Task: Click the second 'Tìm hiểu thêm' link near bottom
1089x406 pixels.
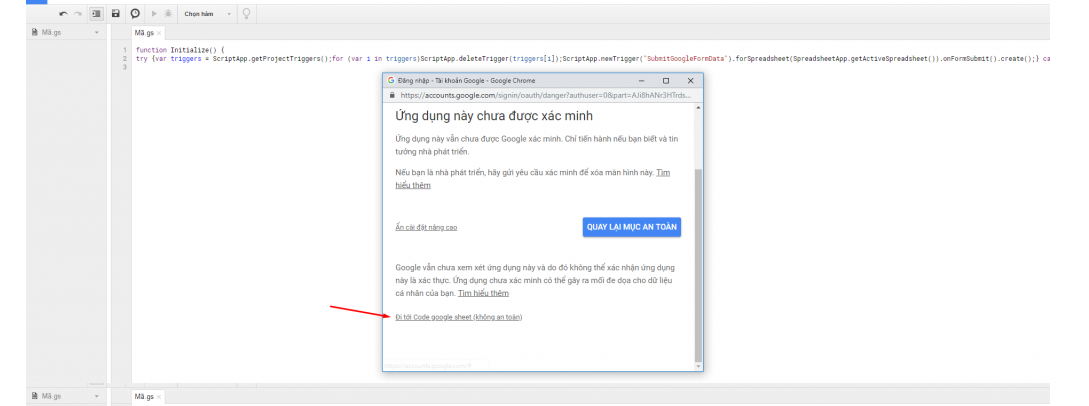Action: point(484,293)
